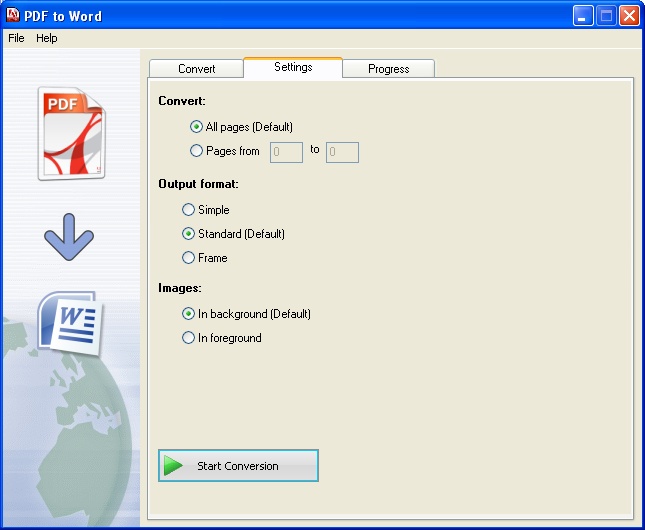Switch to the Convert tab

pos(196,69)
